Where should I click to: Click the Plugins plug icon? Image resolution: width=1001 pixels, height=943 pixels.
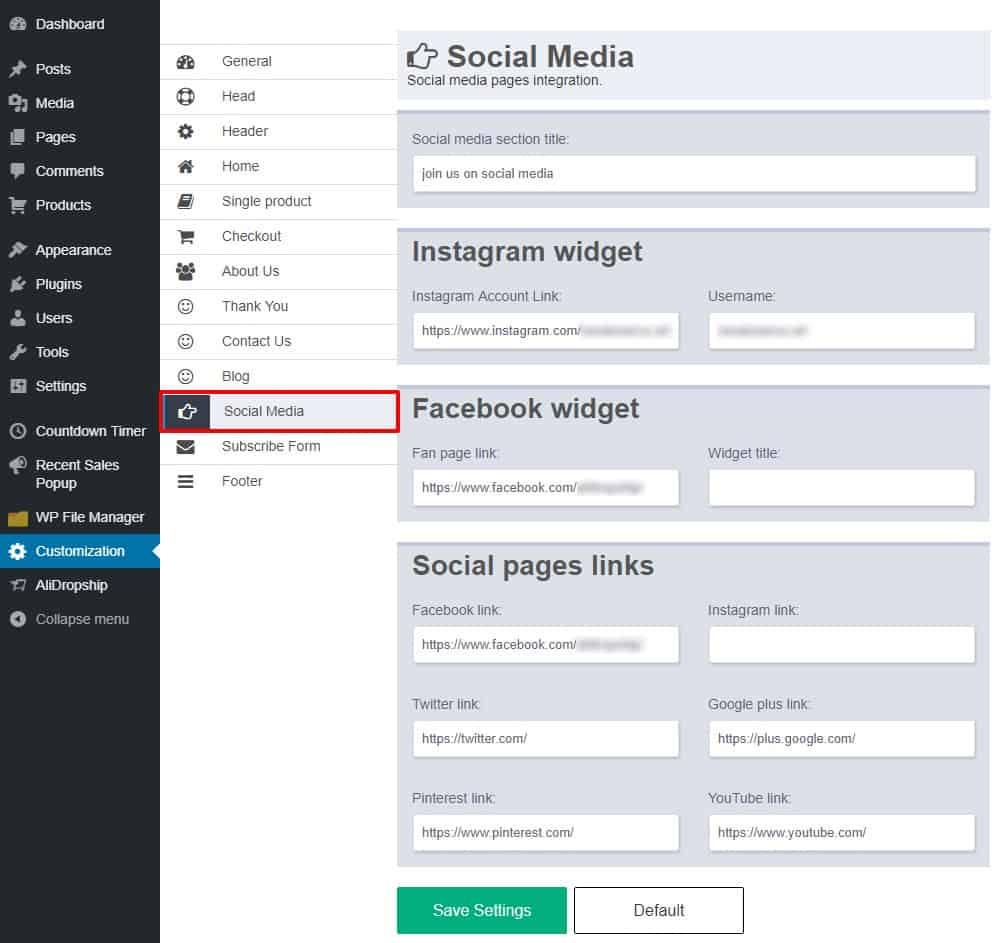click(18, 283)
